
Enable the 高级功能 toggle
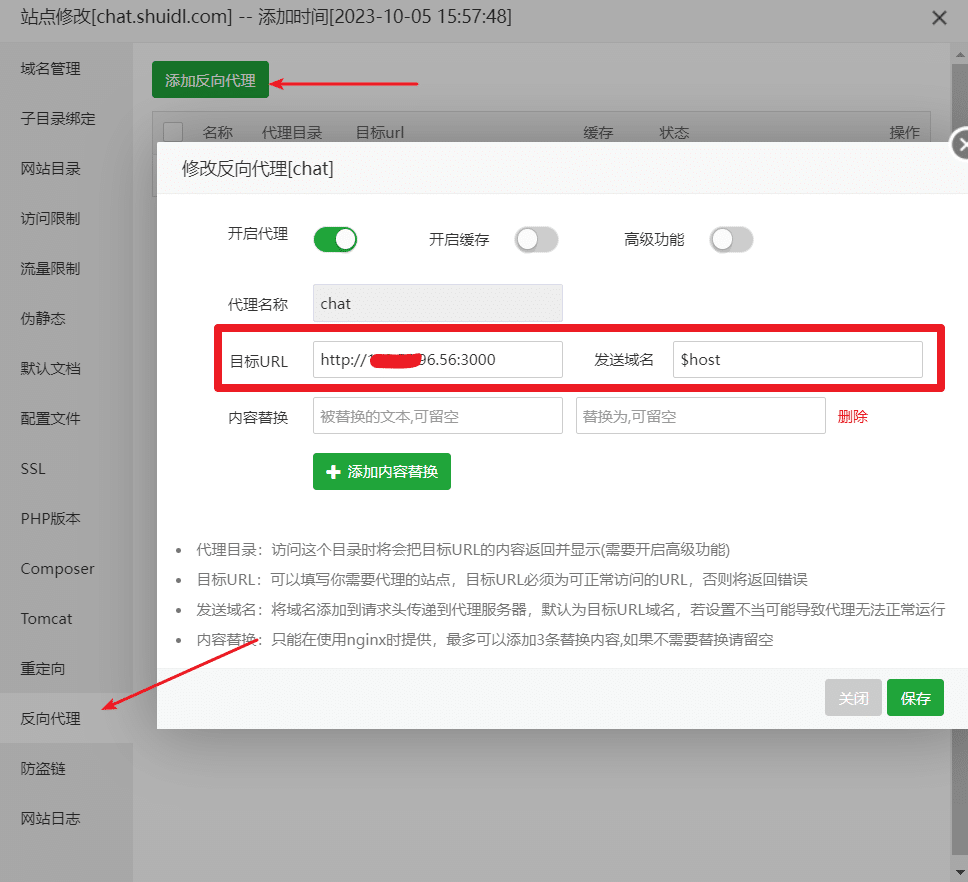pos(731,239)
